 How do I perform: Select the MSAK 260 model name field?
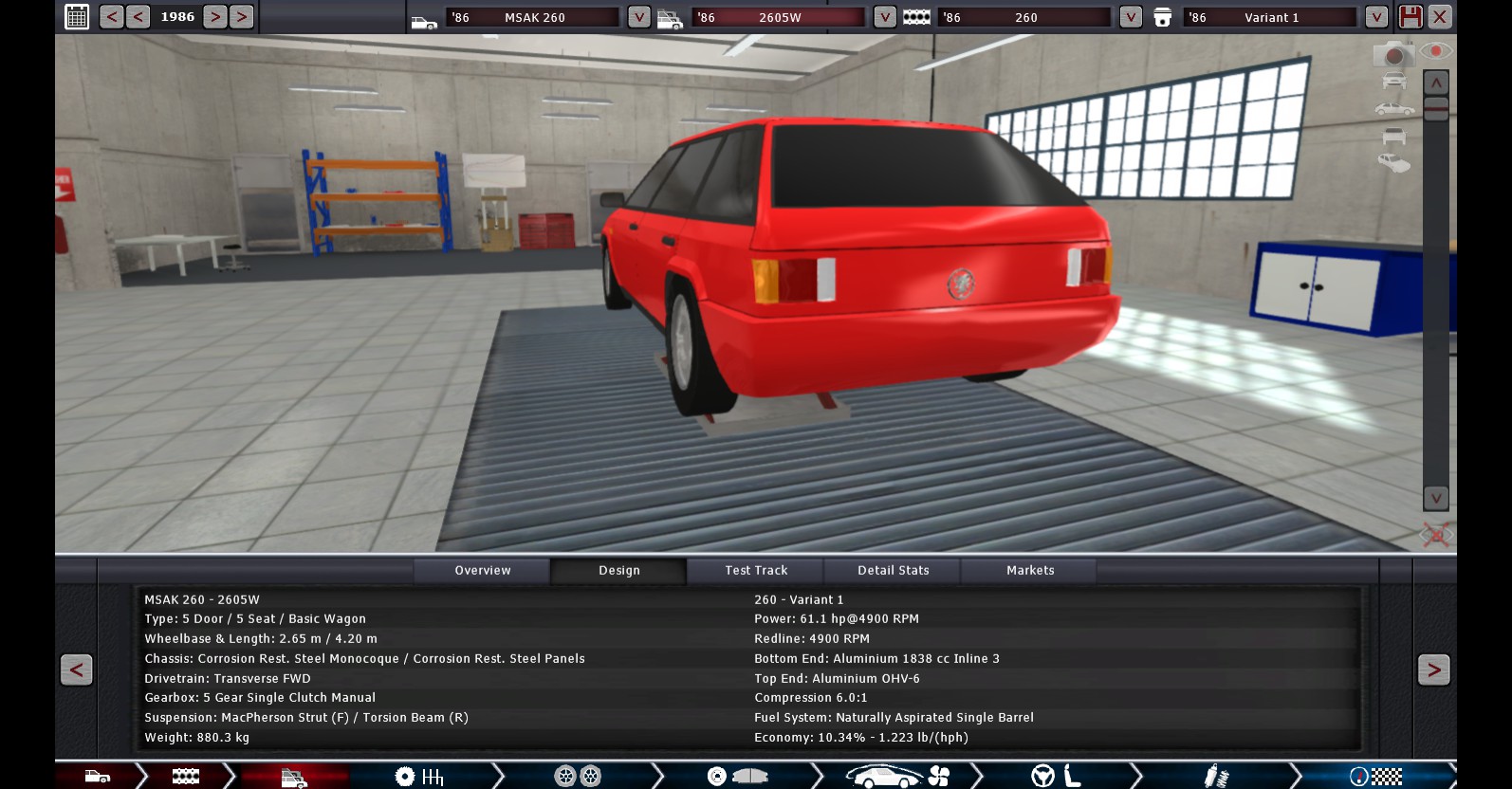532,17
